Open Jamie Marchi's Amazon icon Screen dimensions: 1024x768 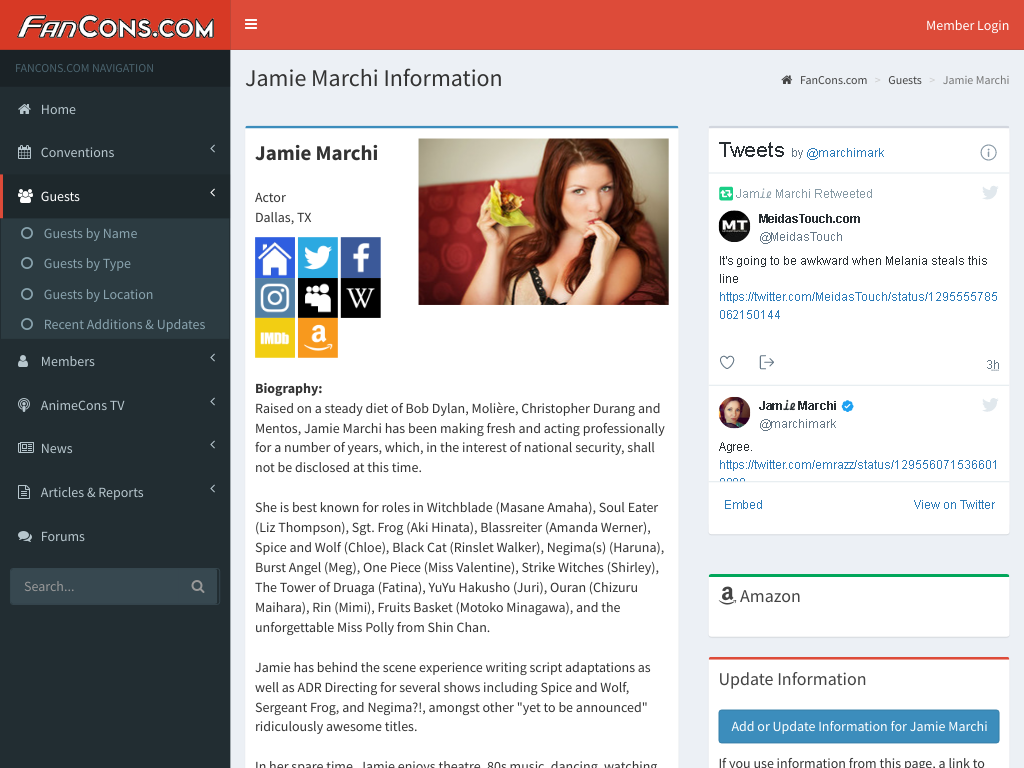click(x=318, y=338)
